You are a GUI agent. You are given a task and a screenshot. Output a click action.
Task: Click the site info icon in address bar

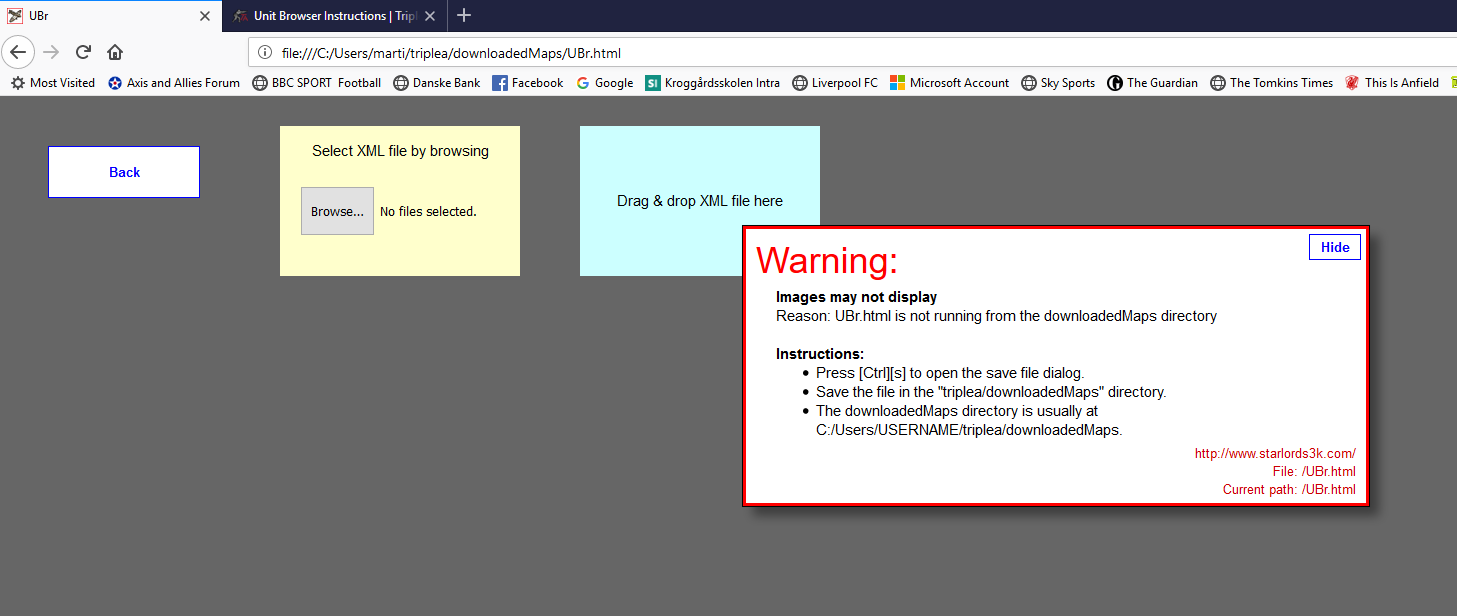point(264,53)
